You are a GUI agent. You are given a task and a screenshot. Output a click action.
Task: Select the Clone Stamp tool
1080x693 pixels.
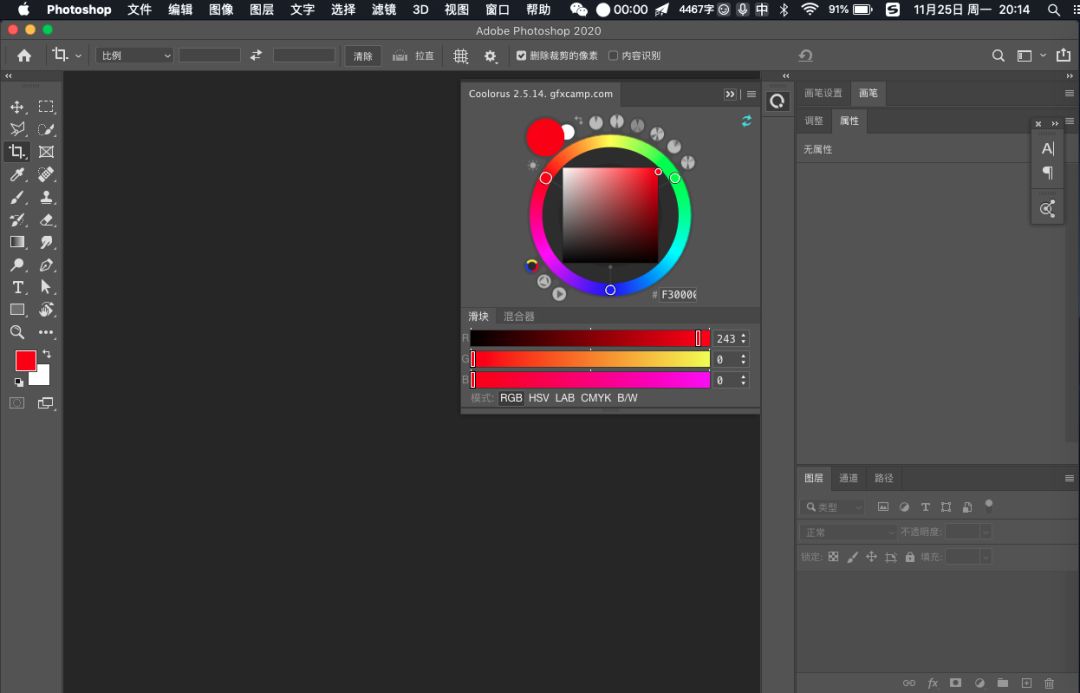pos(46,197)
